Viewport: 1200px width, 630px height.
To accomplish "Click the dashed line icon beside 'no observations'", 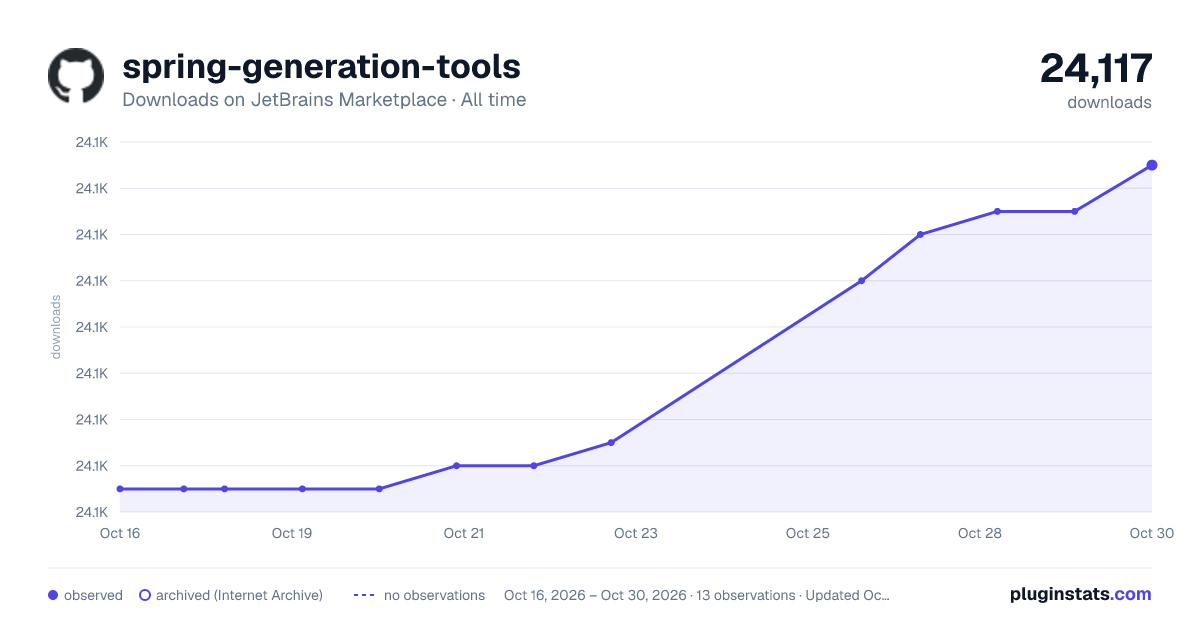I will (364, 595).
